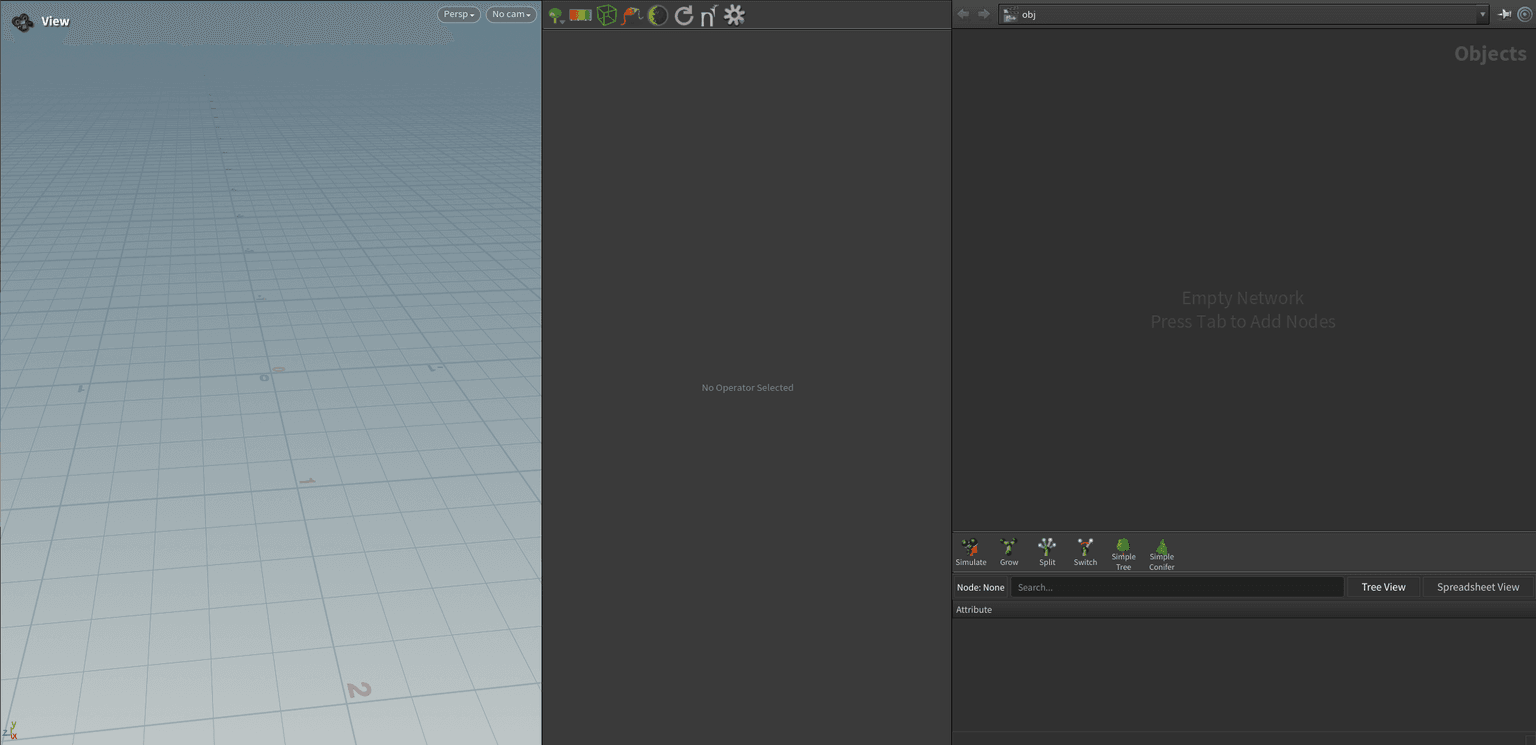
Task: Toggle the wireframe cube display mode
Action: click(607, 15)
